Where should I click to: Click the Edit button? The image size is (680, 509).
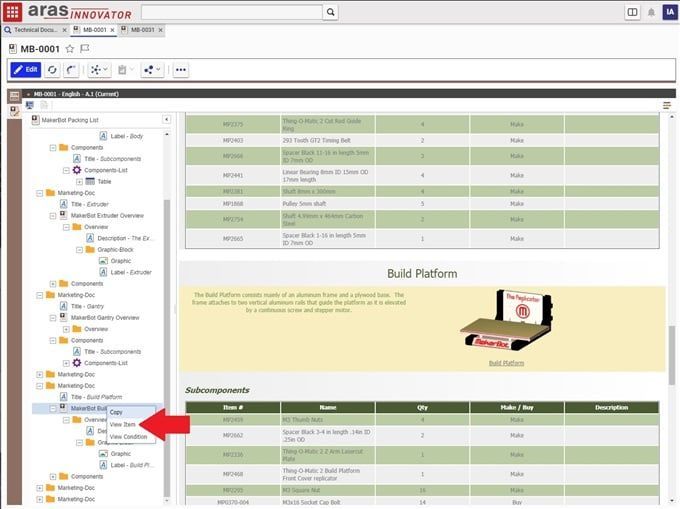click(x=25, y=70)
